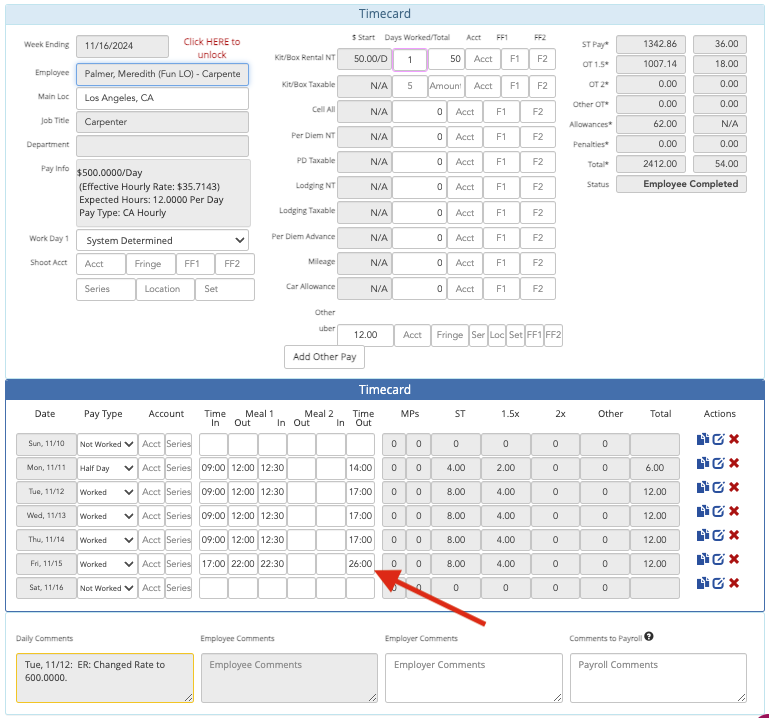Click the Shoot Acct Fringe field
769x718 pixels.
(151, 264)
